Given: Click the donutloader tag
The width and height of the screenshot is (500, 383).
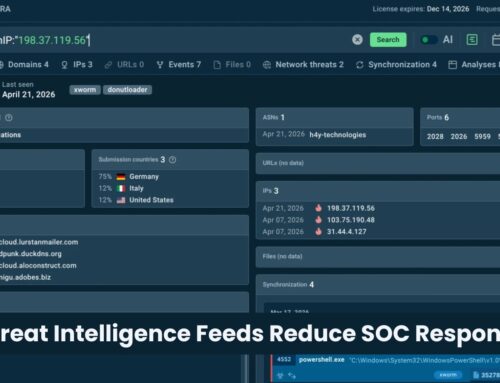Looking at the screenshot, I should point(127,90).
